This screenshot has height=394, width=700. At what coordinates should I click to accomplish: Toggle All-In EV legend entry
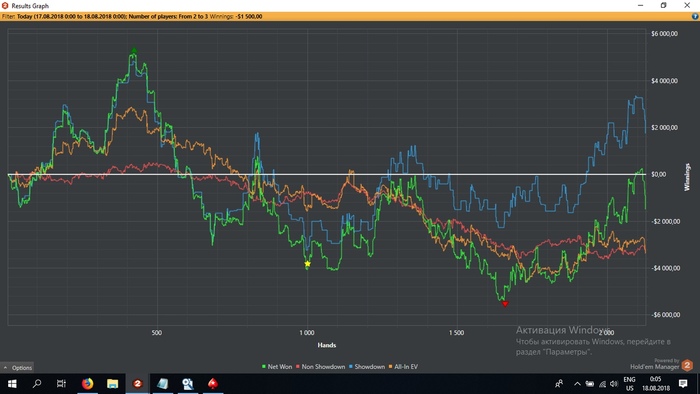(x=403, y=367)
